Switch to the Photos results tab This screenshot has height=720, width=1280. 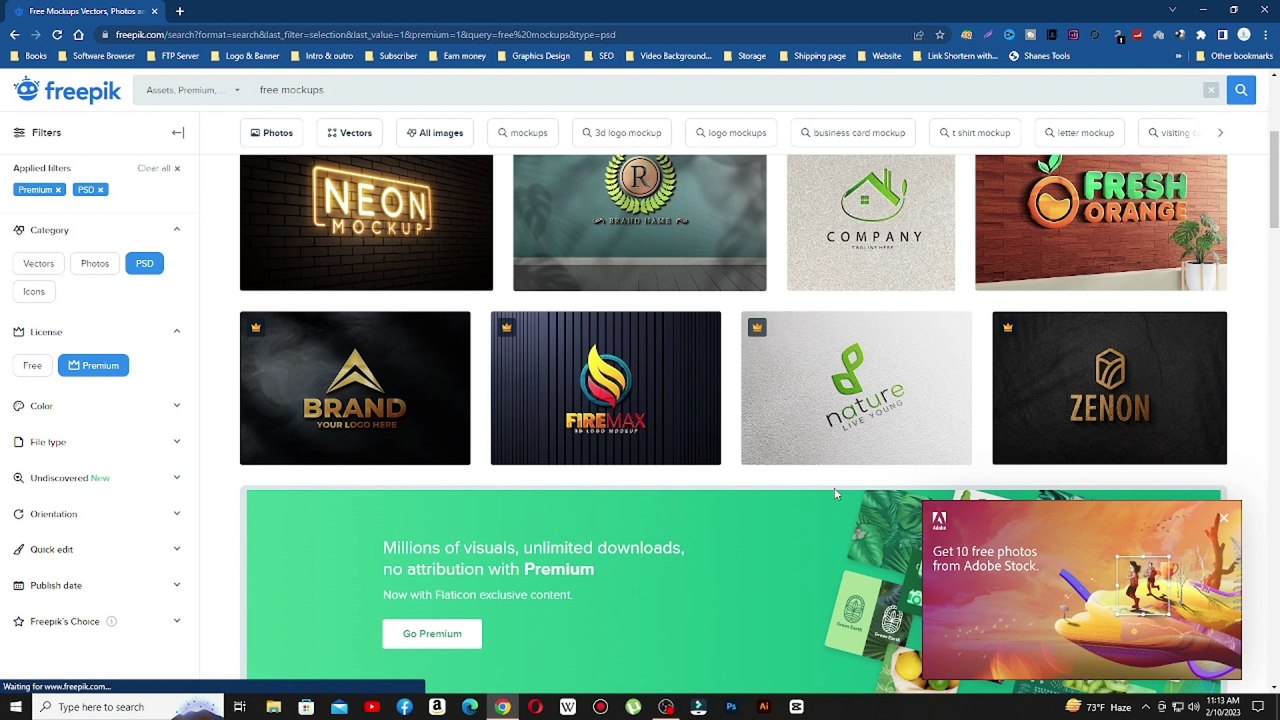[271, 133]
